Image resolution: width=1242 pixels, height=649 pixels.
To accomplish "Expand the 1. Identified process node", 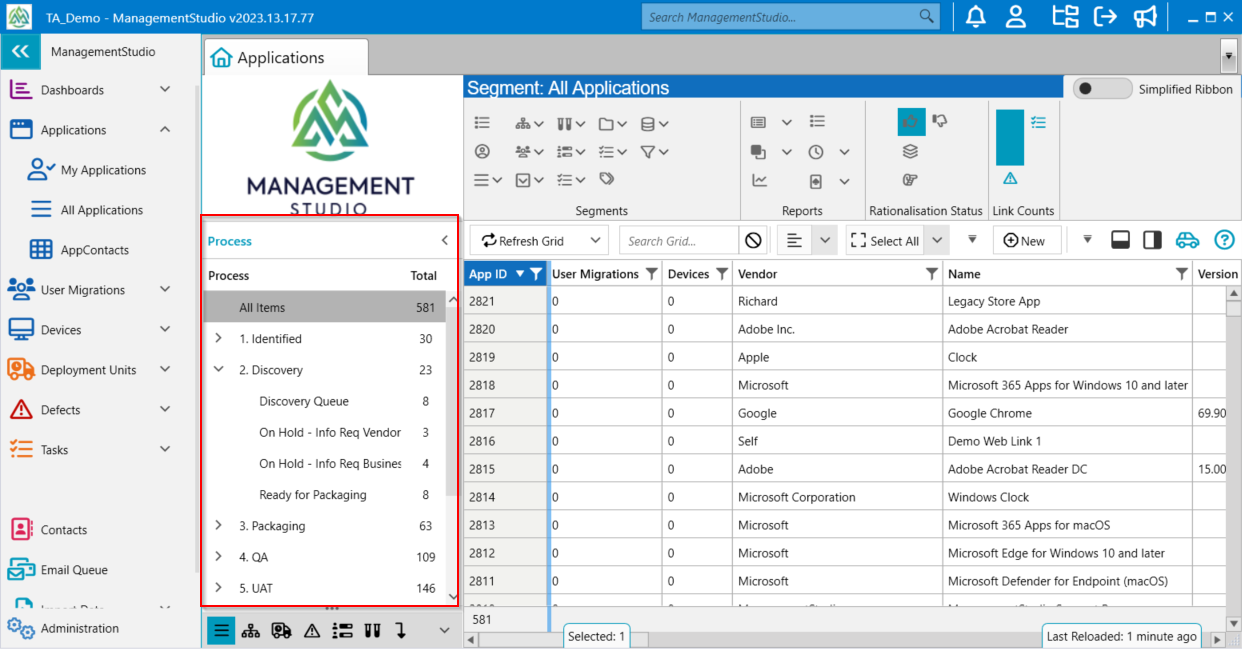I will tap(218, 339).
